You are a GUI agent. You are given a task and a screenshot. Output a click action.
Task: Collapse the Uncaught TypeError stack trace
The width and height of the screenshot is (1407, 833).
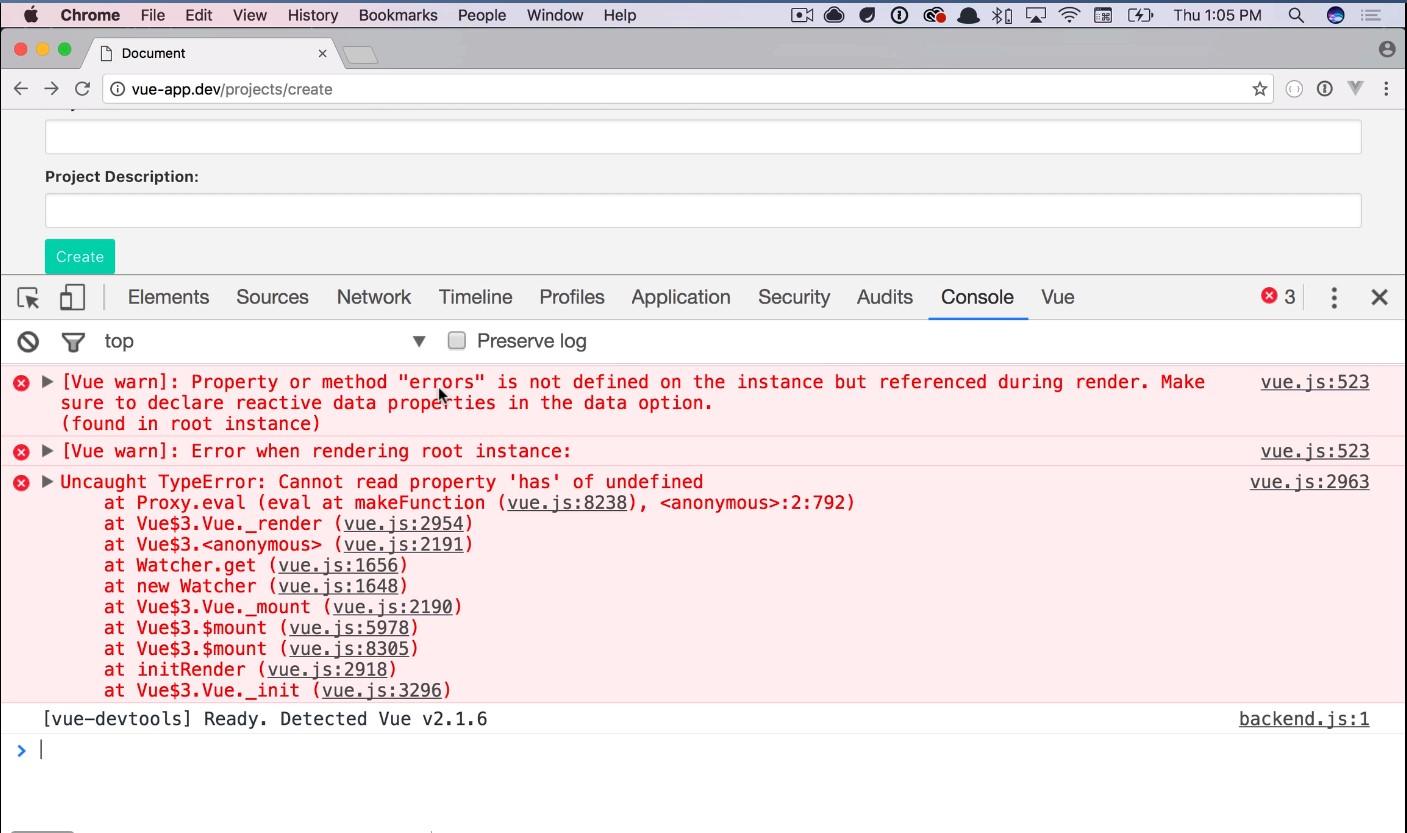click(47, 482)
